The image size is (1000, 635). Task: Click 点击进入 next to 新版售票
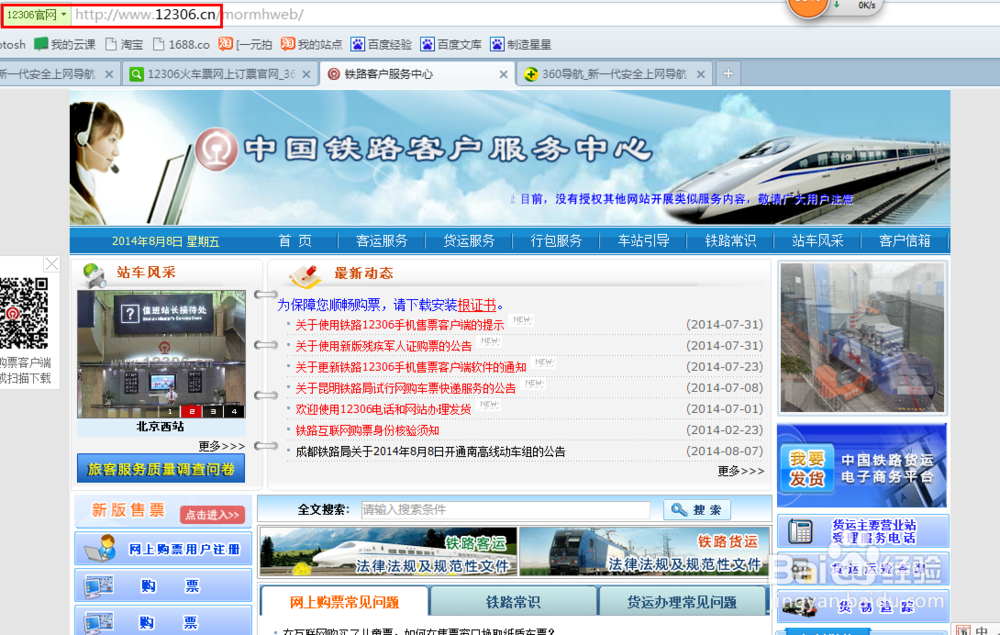[x=212, y=515]
